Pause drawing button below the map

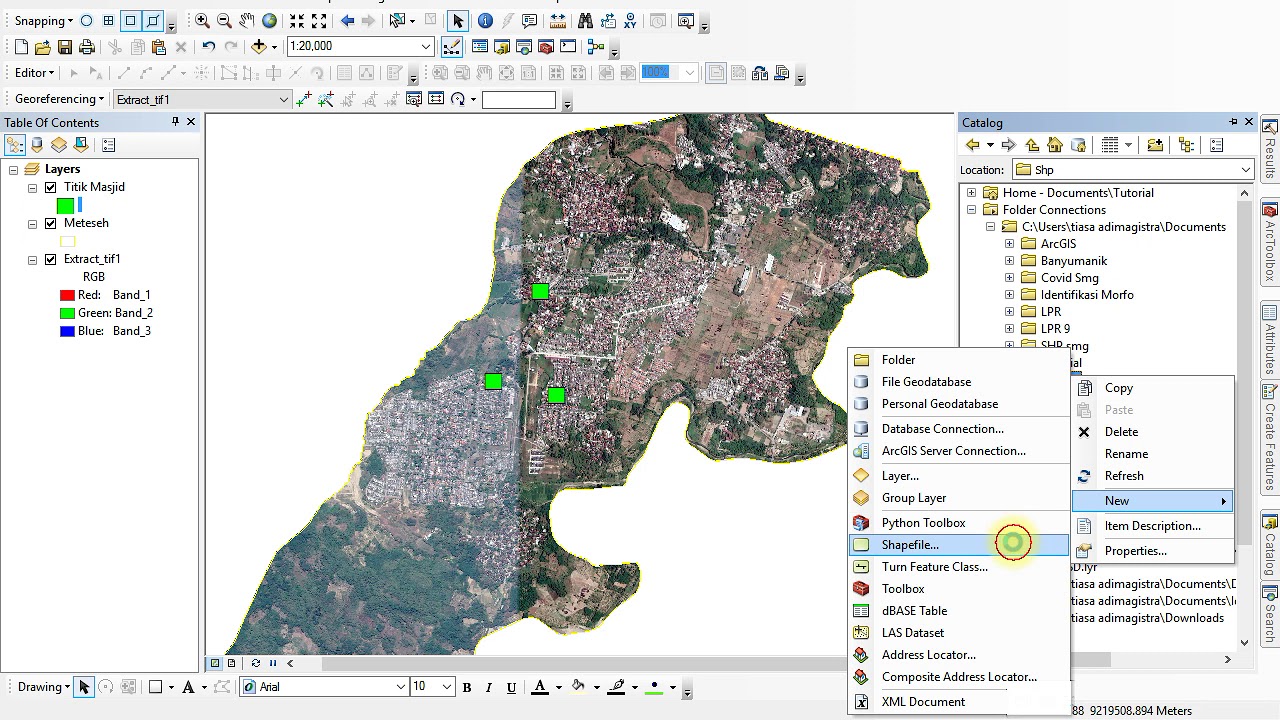273,663
